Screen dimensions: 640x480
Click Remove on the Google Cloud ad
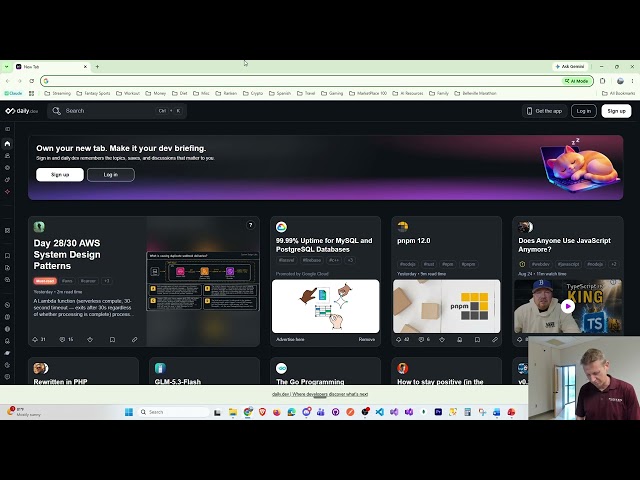367,339
